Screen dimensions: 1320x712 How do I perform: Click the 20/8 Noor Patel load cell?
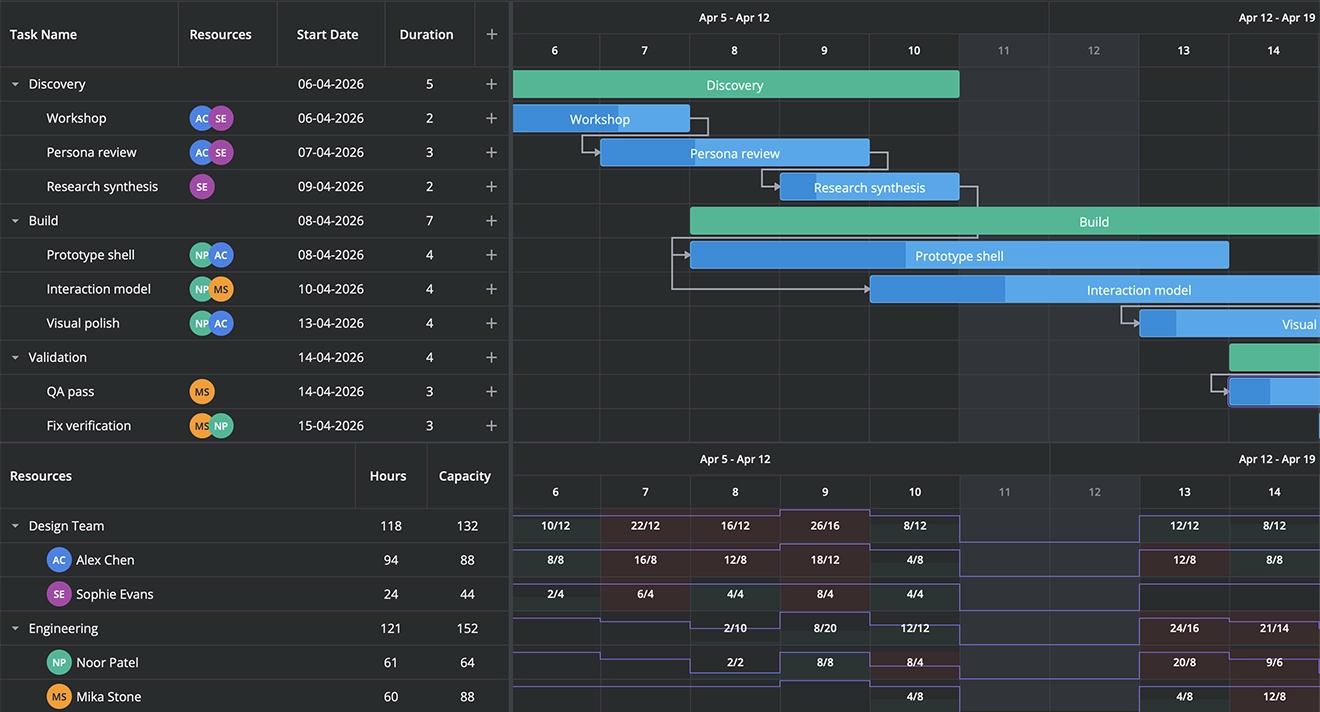(1184, 662)
